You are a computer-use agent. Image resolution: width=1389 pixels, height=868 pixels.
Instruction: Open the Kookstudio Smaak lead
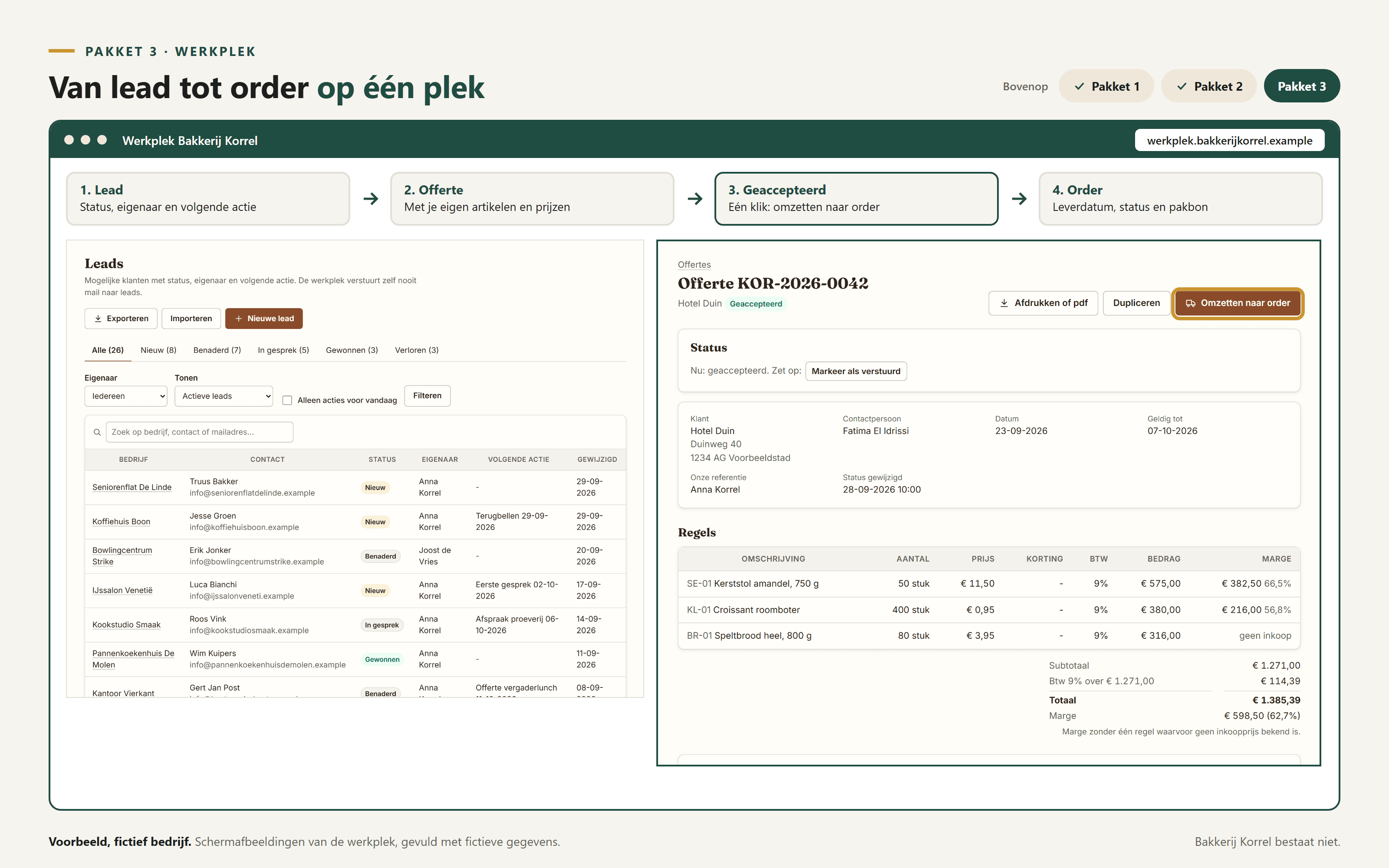(x=126, y=625)
